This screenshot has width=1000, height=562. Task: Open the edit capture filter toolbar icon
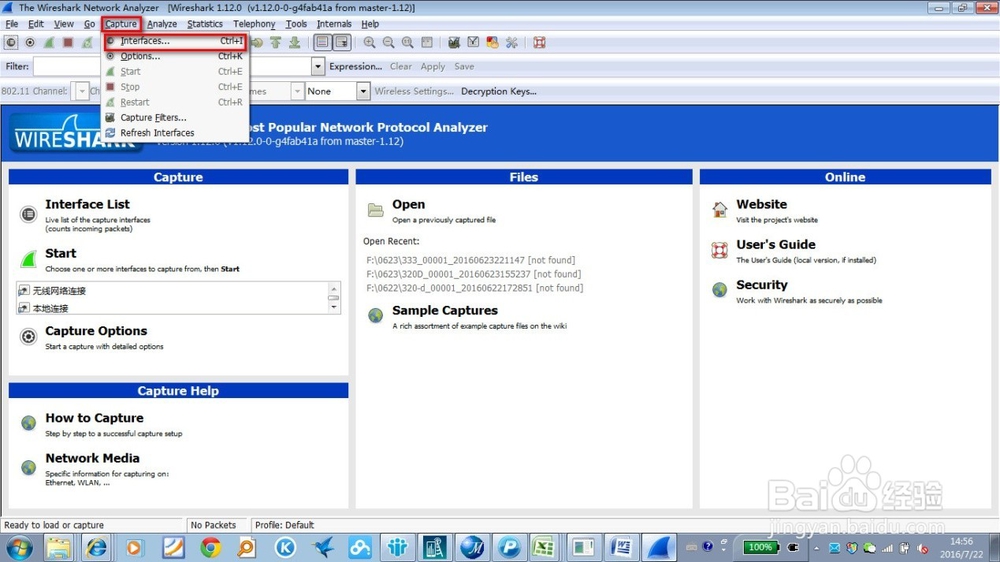[454, 43]
